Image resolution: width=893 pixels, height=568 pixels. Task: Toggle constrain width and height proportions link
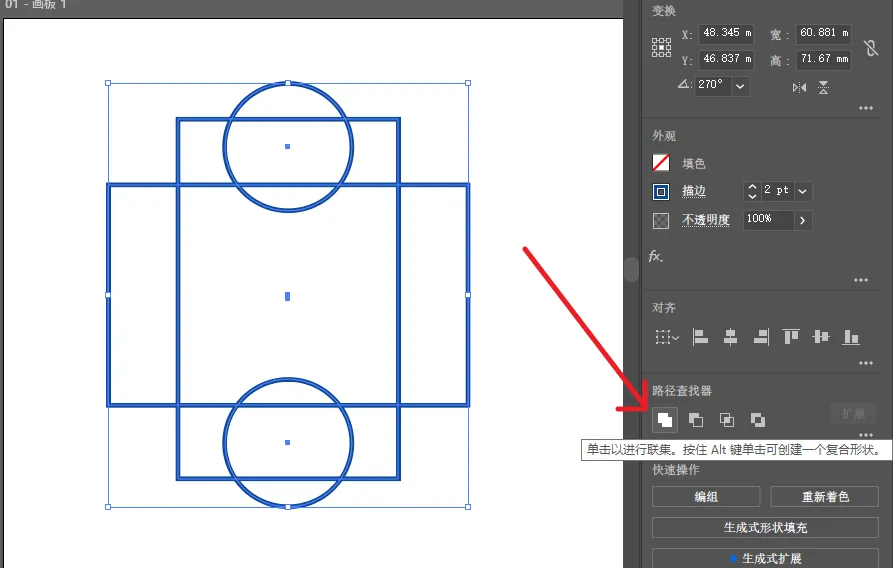(871, 48)
